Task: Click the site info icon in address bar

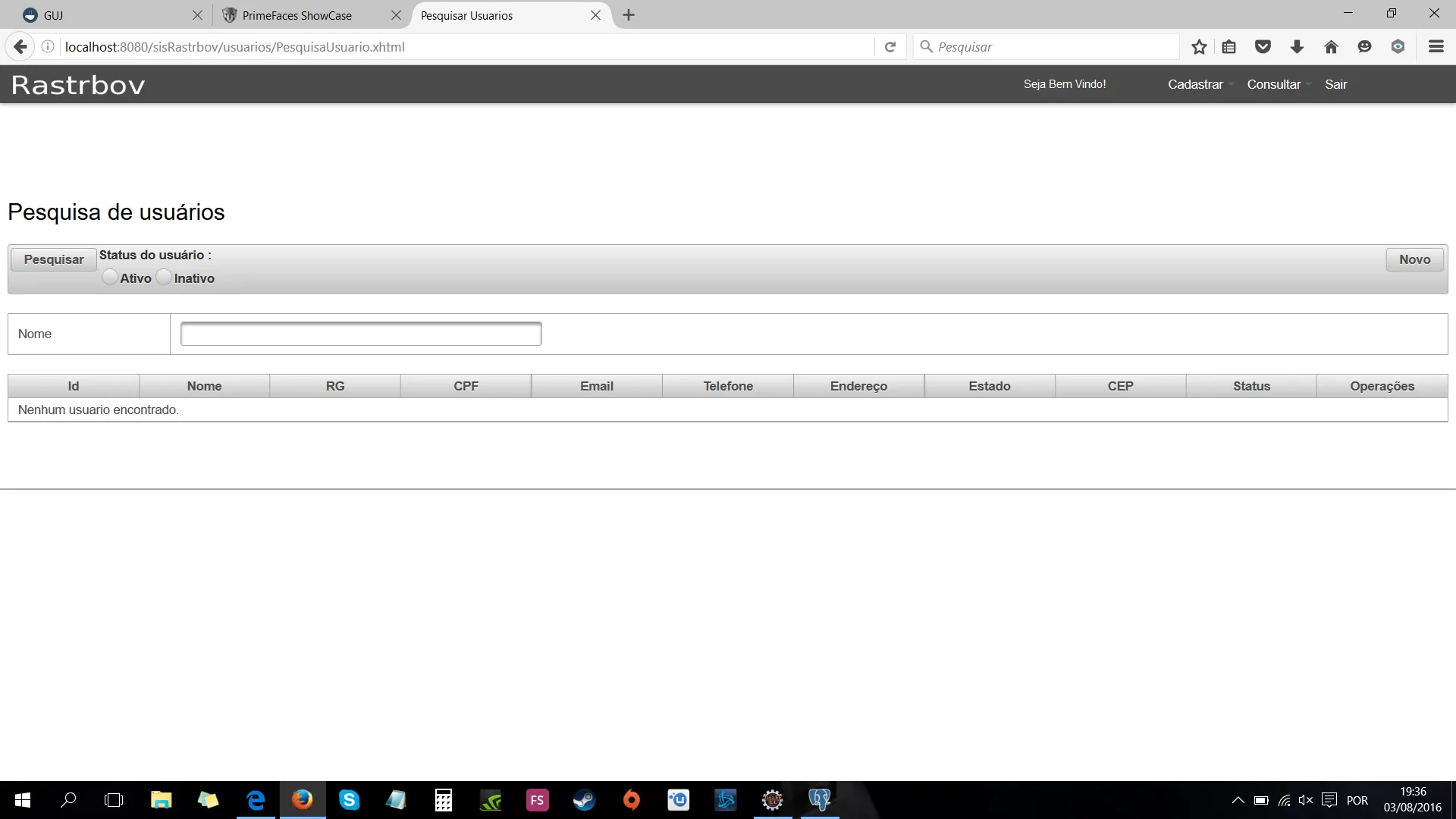Action: 48,47
